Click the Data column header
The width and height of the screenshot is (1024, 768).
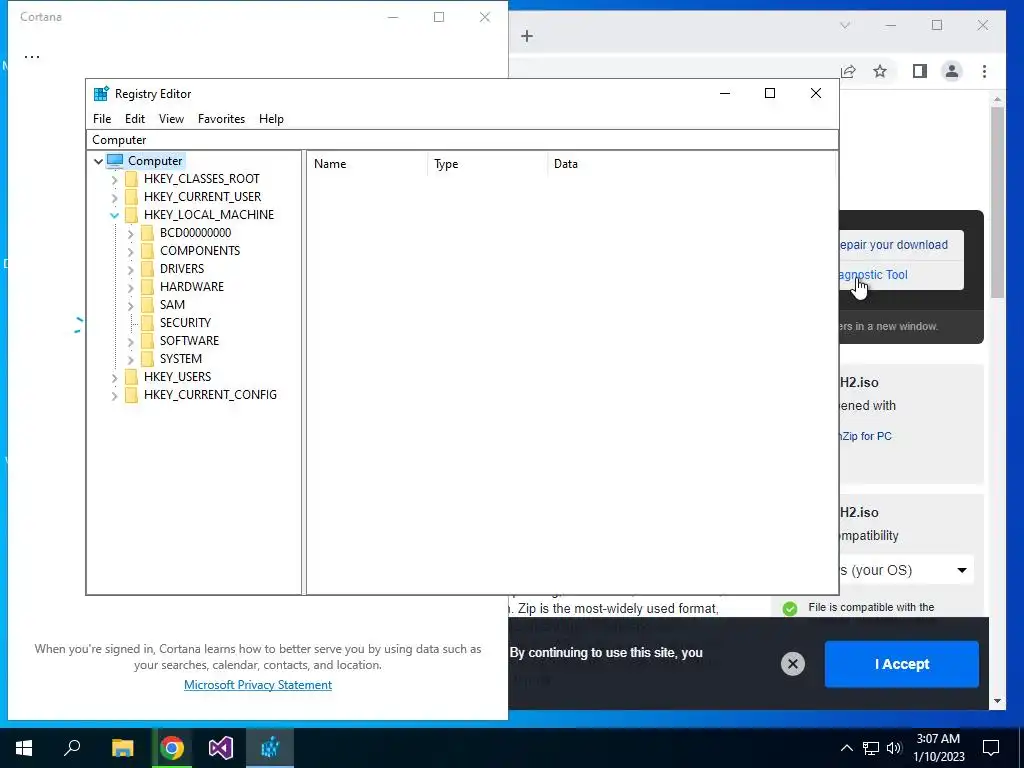point(692,164)
